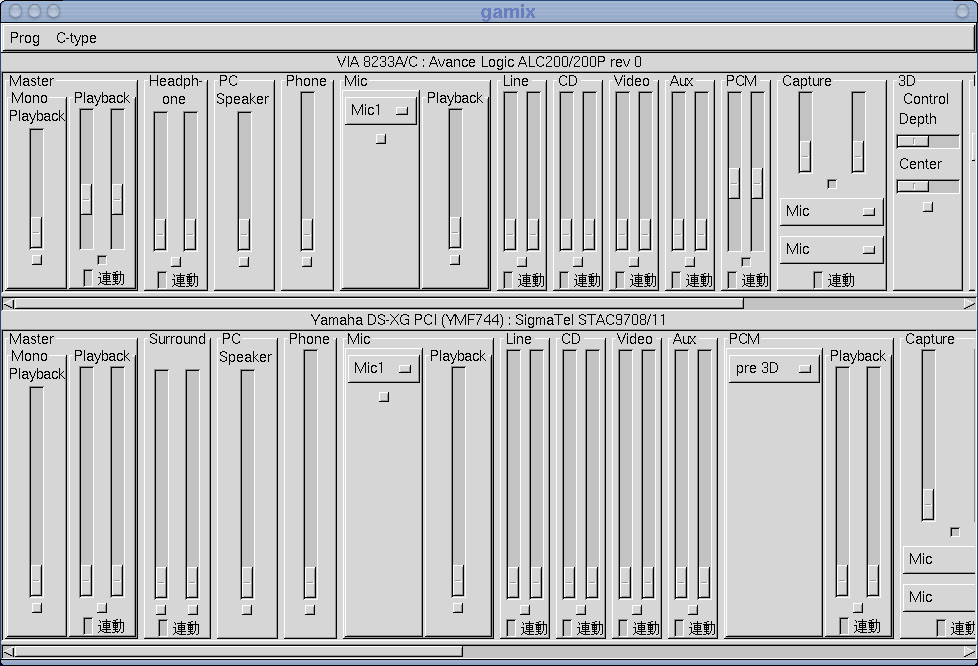Click left arrow of the Yamaha card scrollbar
Viewport: 978px width, 666px height.
pos(8,652)
